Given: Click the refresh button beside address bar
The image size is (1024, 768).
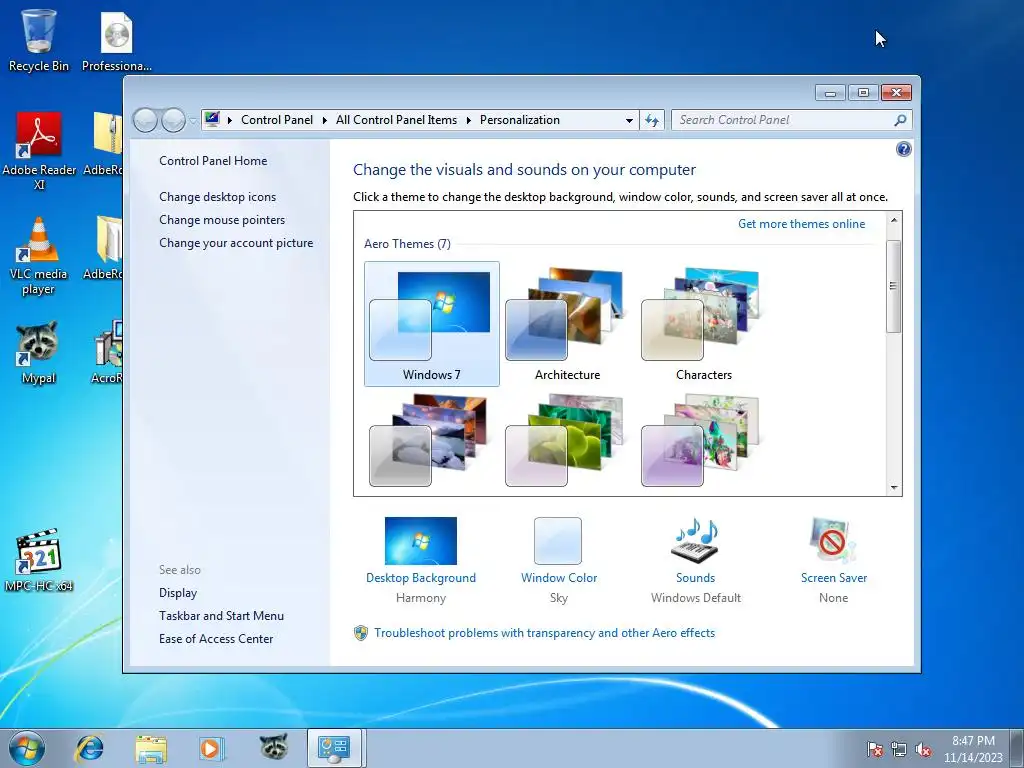Looking at the screenshot, I should [x=652, y=120].
